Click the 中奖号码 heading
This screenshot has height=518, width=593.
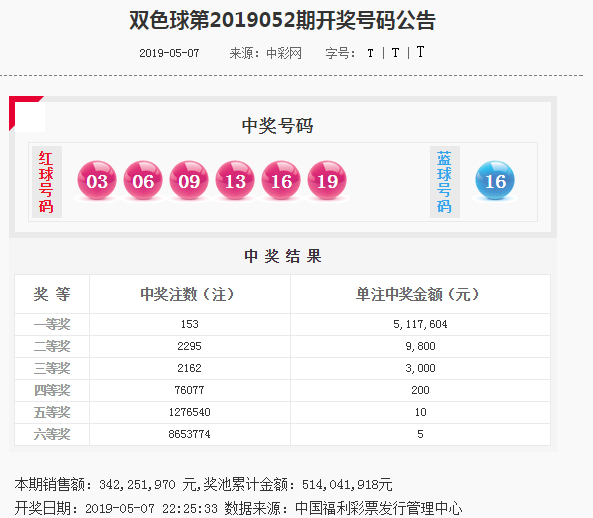(x=278, y=126)
